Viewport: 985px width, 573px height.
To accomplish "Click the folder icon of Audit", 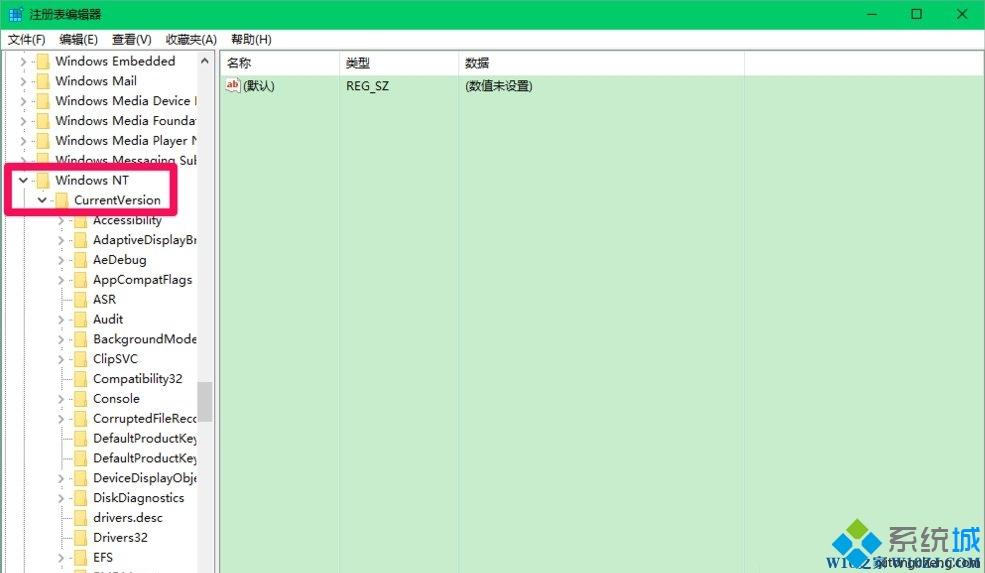I will (80, 320).
